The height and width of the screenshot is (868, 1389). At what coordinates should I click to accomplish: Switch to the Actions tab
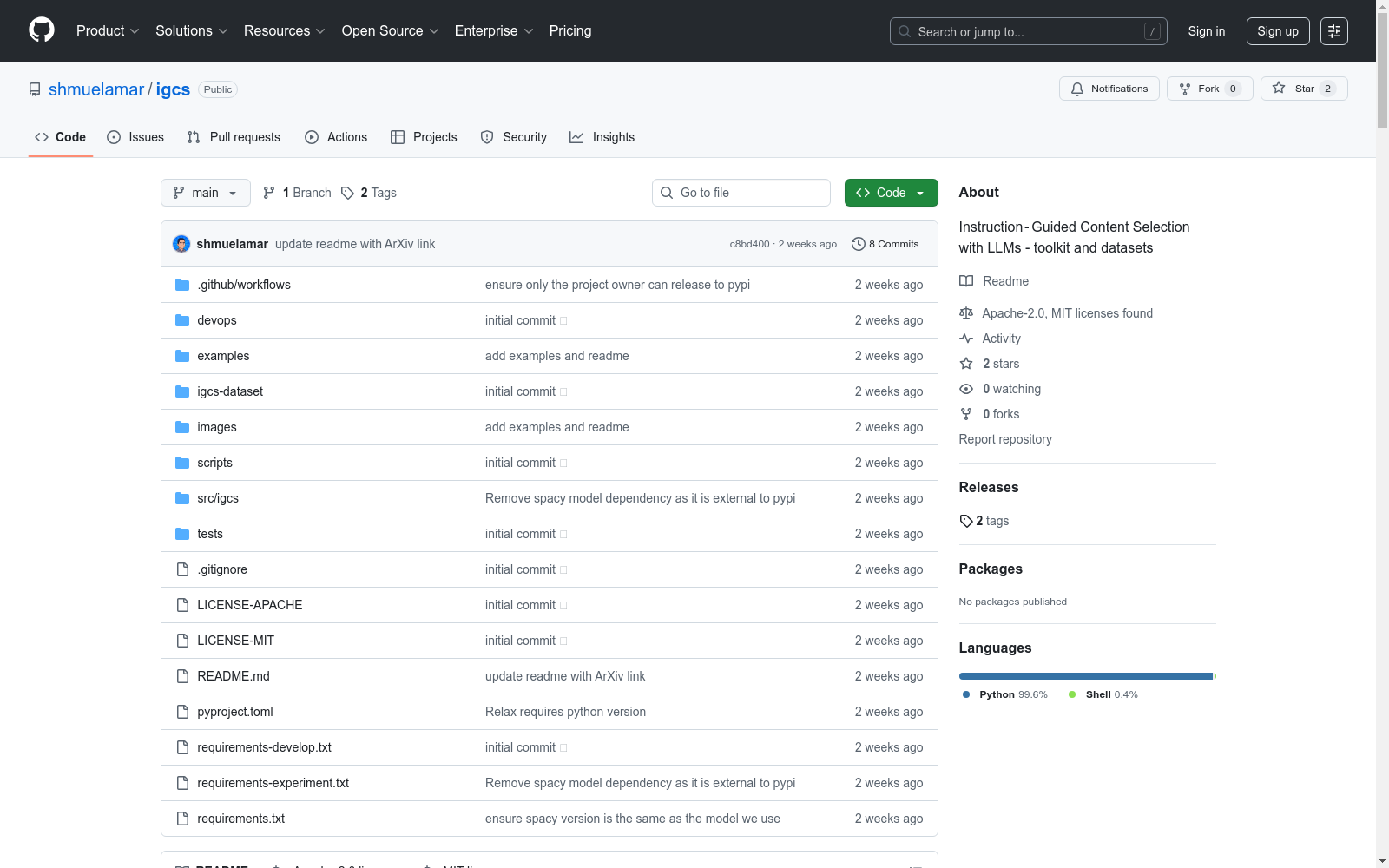pyautogui.click(x=336, y=137)
